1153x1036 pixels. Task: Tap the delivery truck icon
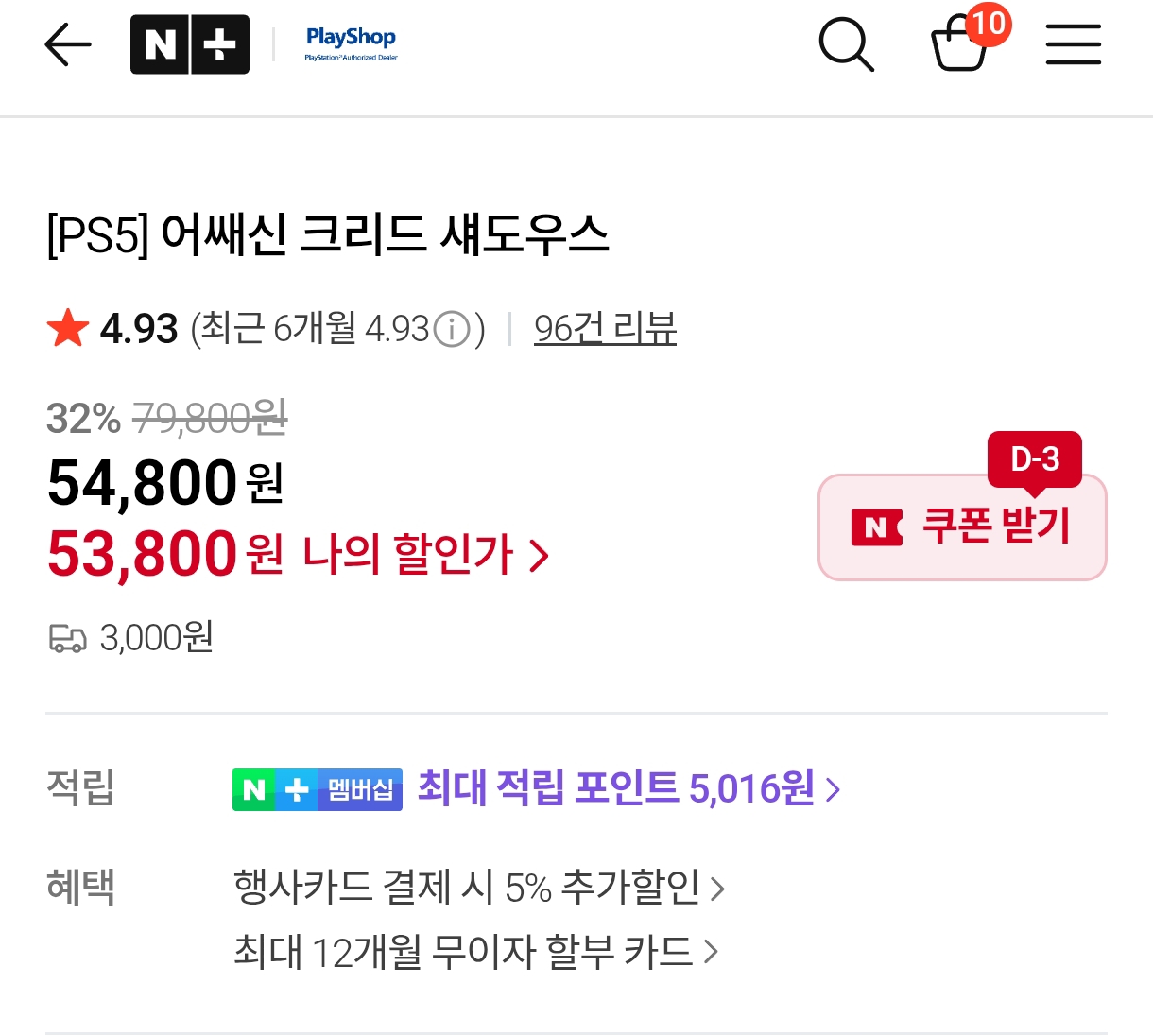67,639
